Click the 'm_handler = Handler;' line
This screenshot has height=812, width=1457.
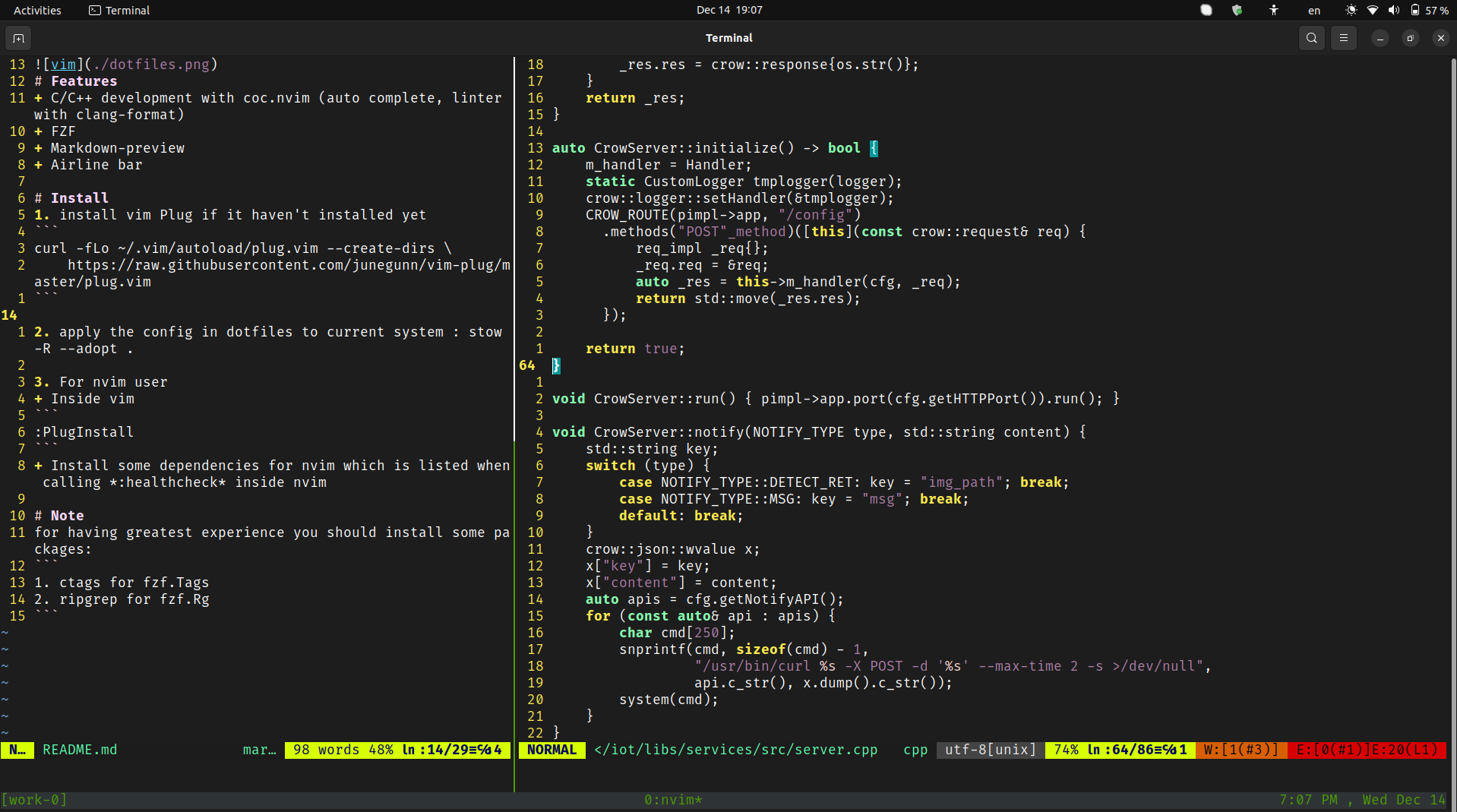click(668, 165)
